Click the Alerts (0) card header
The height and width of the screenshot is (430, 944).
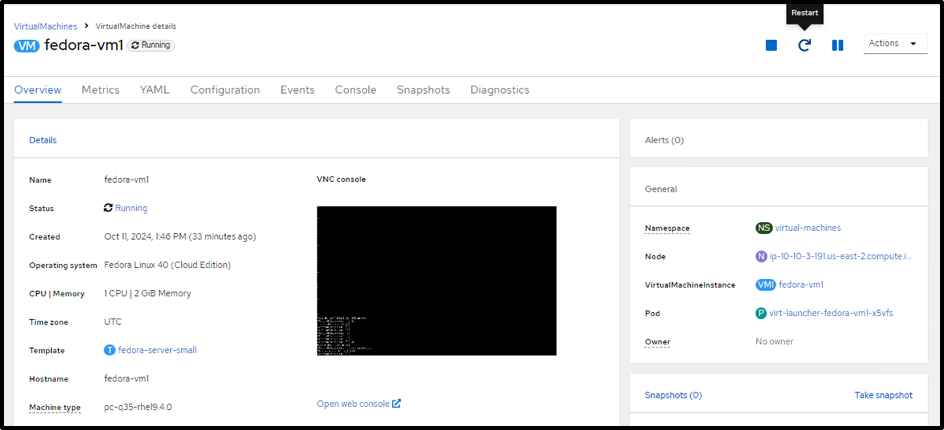(x=779, y=140)
